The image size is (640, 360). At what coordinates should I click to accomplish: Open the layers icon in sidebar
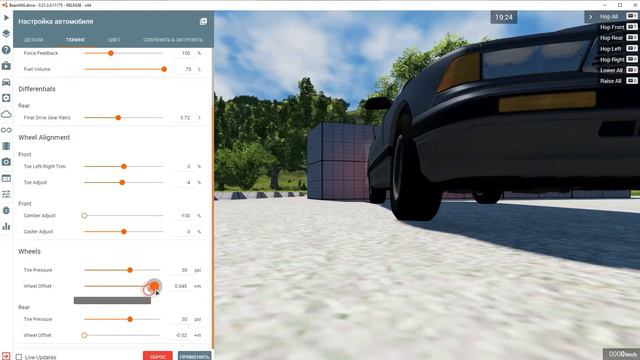tap(6, 33)
